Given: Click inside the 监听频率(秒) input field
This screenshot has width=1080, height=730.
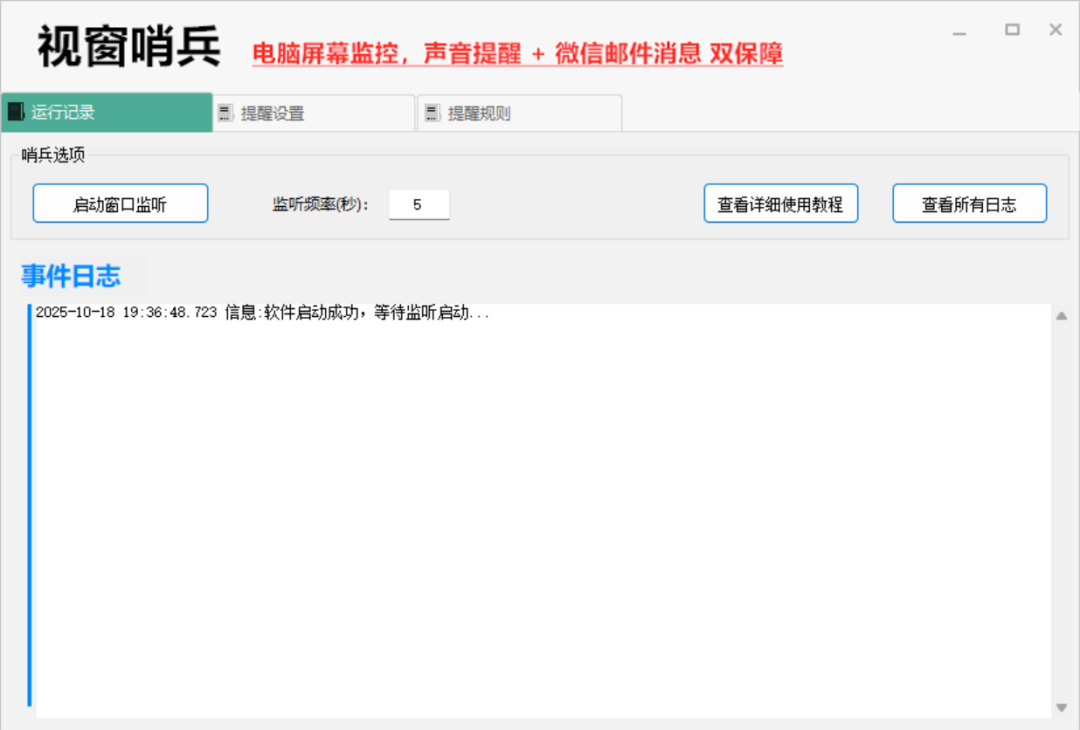Looking at the screenshot, I should [x=419, y=203].
